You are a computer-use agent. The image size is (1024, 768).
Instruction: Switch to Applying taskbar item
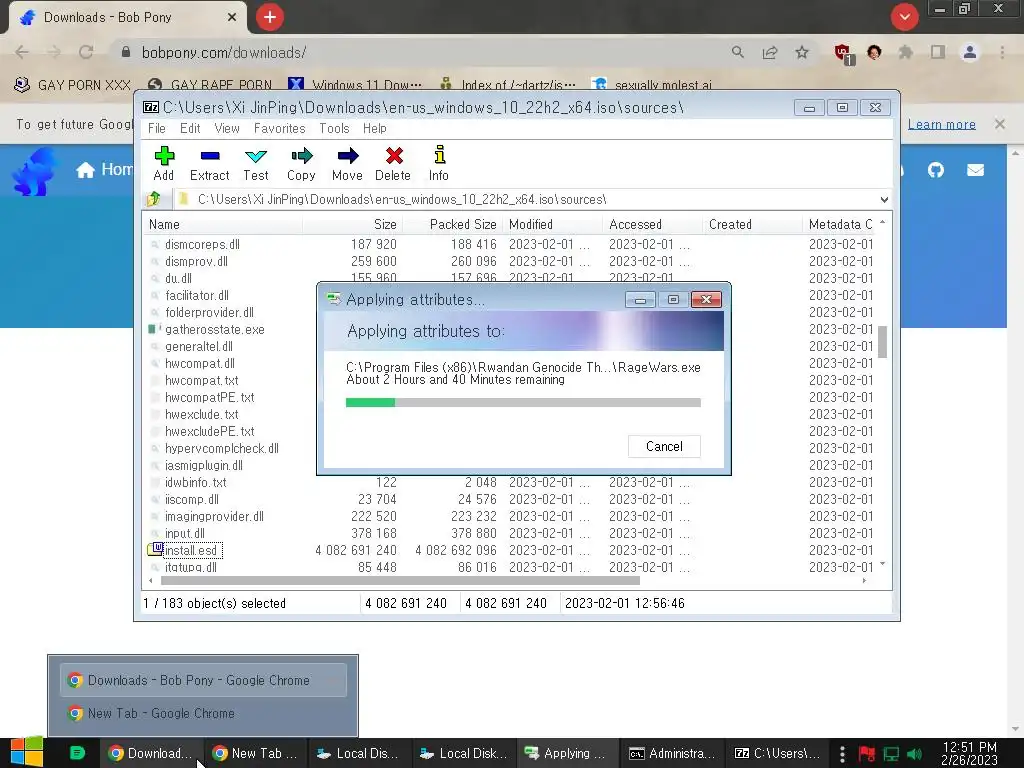567,753
